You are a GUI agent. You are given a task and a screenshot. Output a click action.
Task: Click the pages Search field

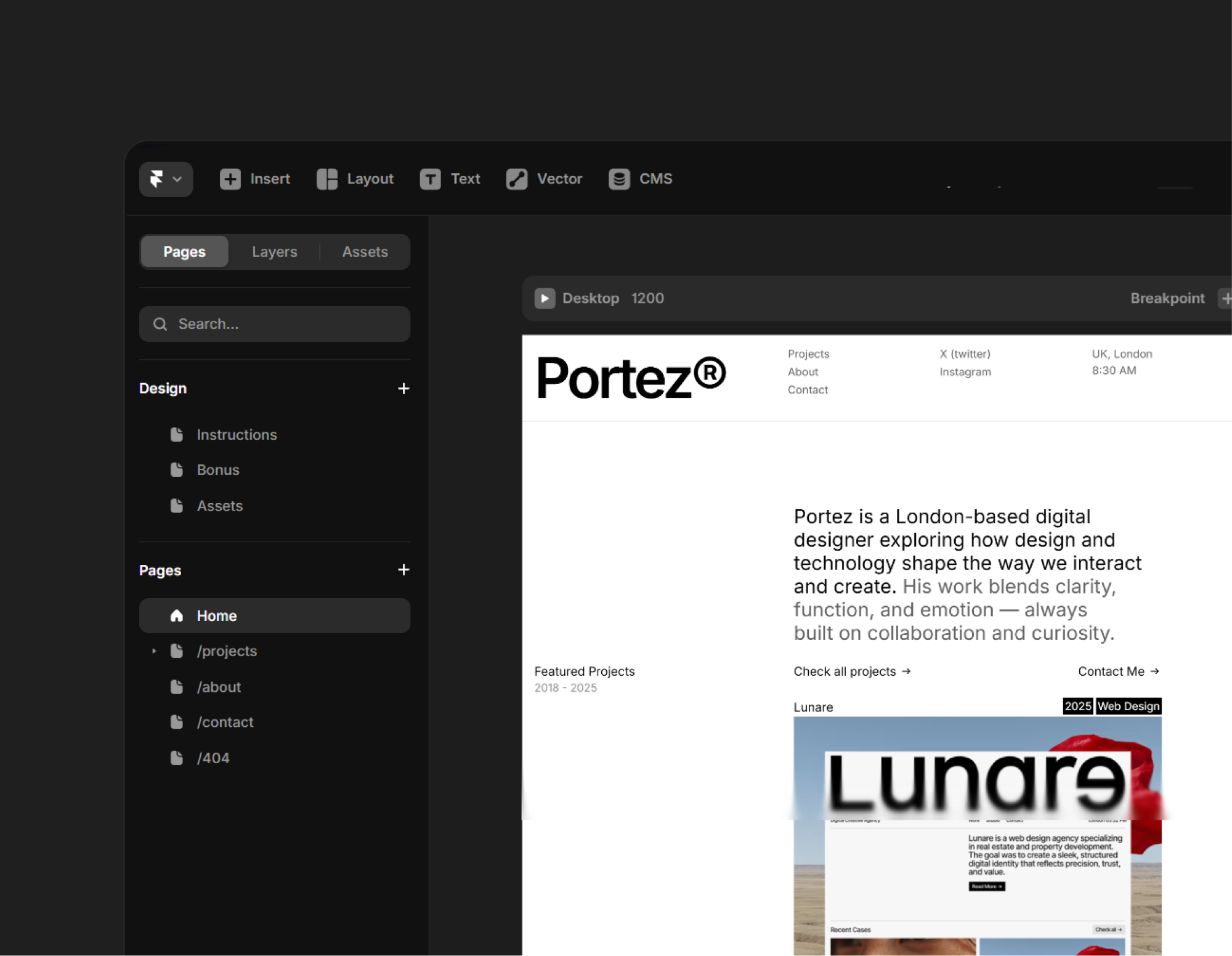coord(275,324)
